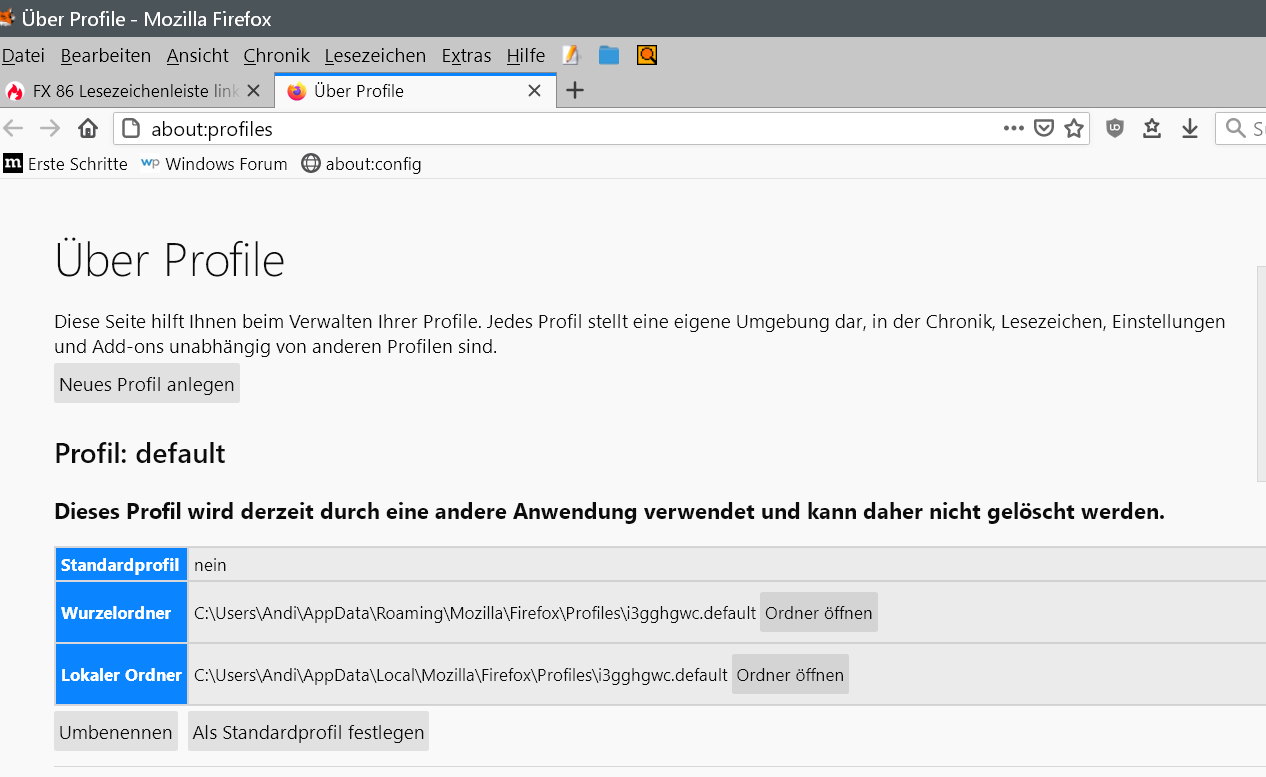The width and height of the screenshot is (1266, 777).
Task: Open the Downloads arrow icon
Action: pos(1190,129)
